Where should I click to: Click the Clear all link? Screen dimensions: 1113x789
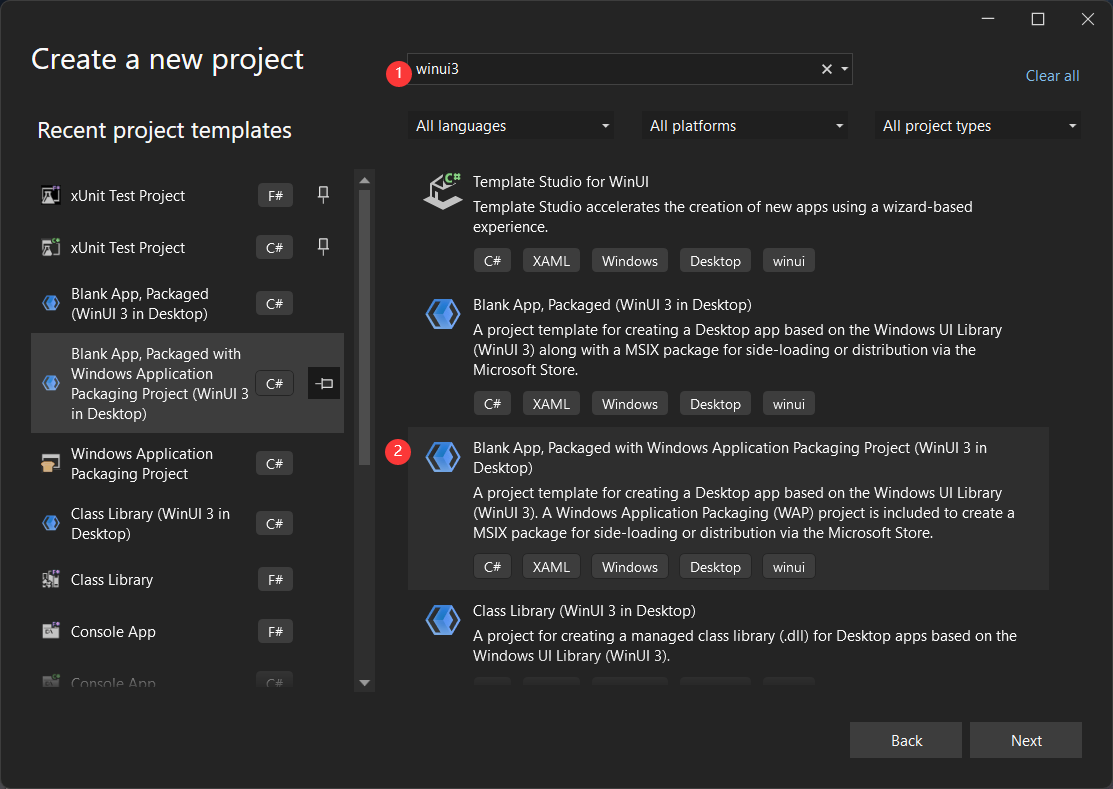coord(1052,75)
